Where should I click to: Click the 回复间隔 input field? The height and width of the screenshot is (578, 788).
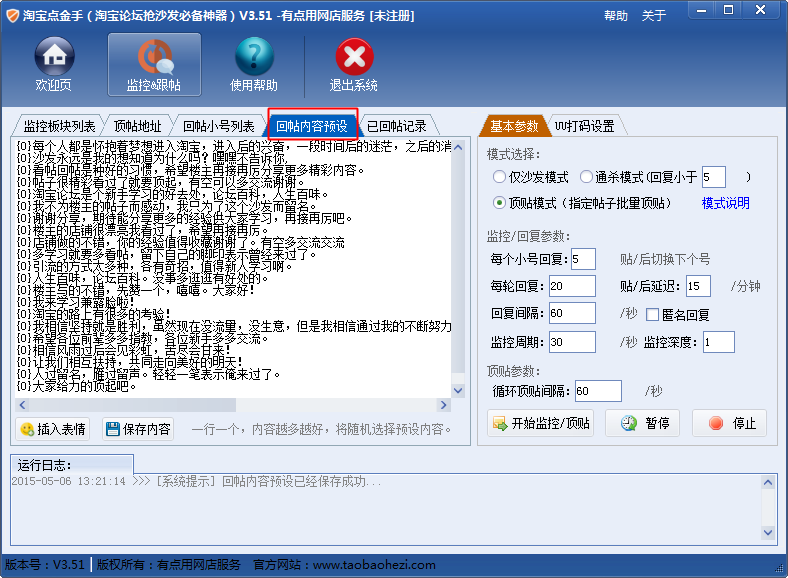point(572,313)
